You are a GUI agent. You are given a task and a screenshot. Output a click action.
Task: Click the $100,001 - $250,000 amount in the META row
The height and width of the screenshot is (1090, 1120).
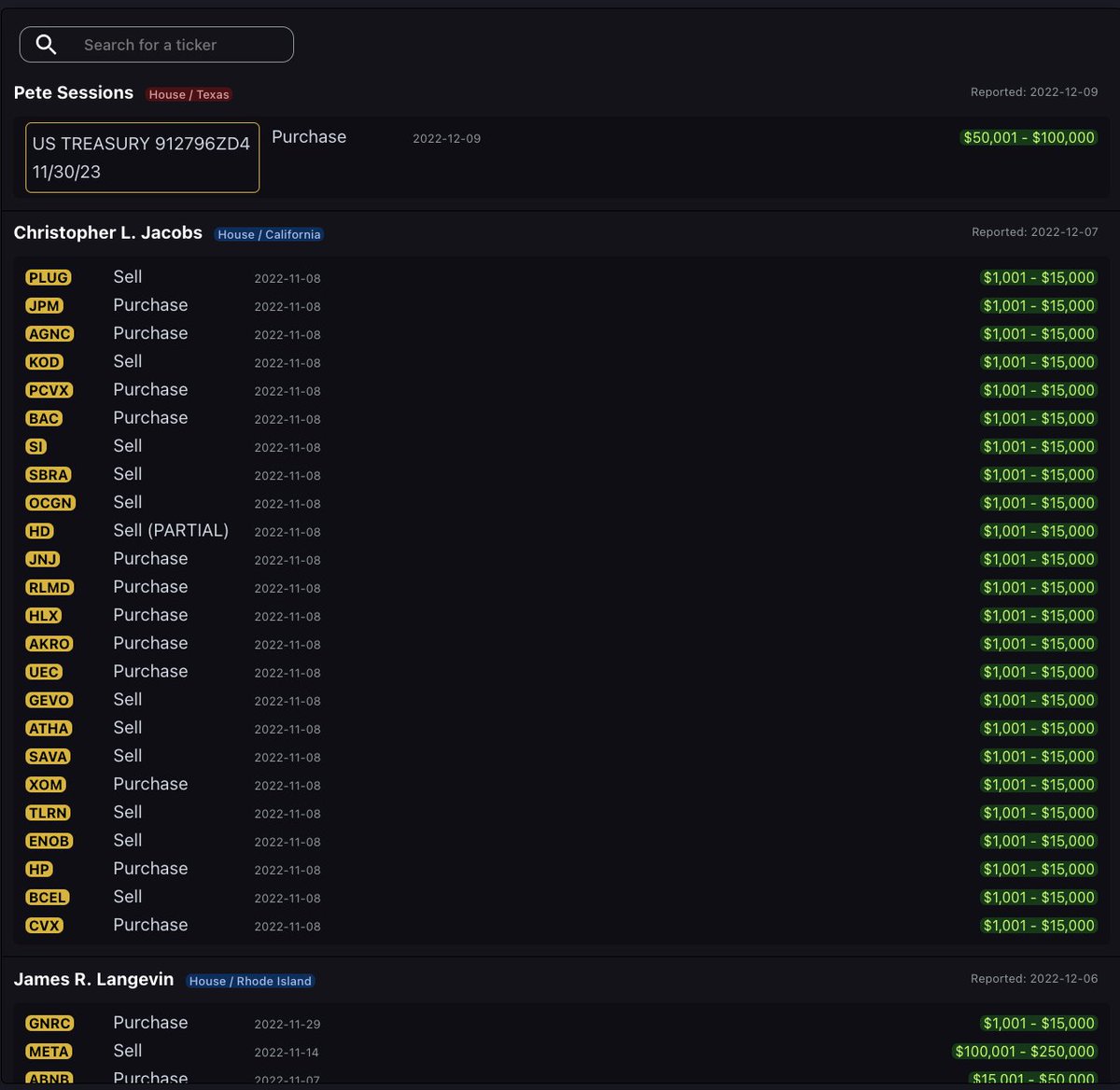coord(1025,1052)
